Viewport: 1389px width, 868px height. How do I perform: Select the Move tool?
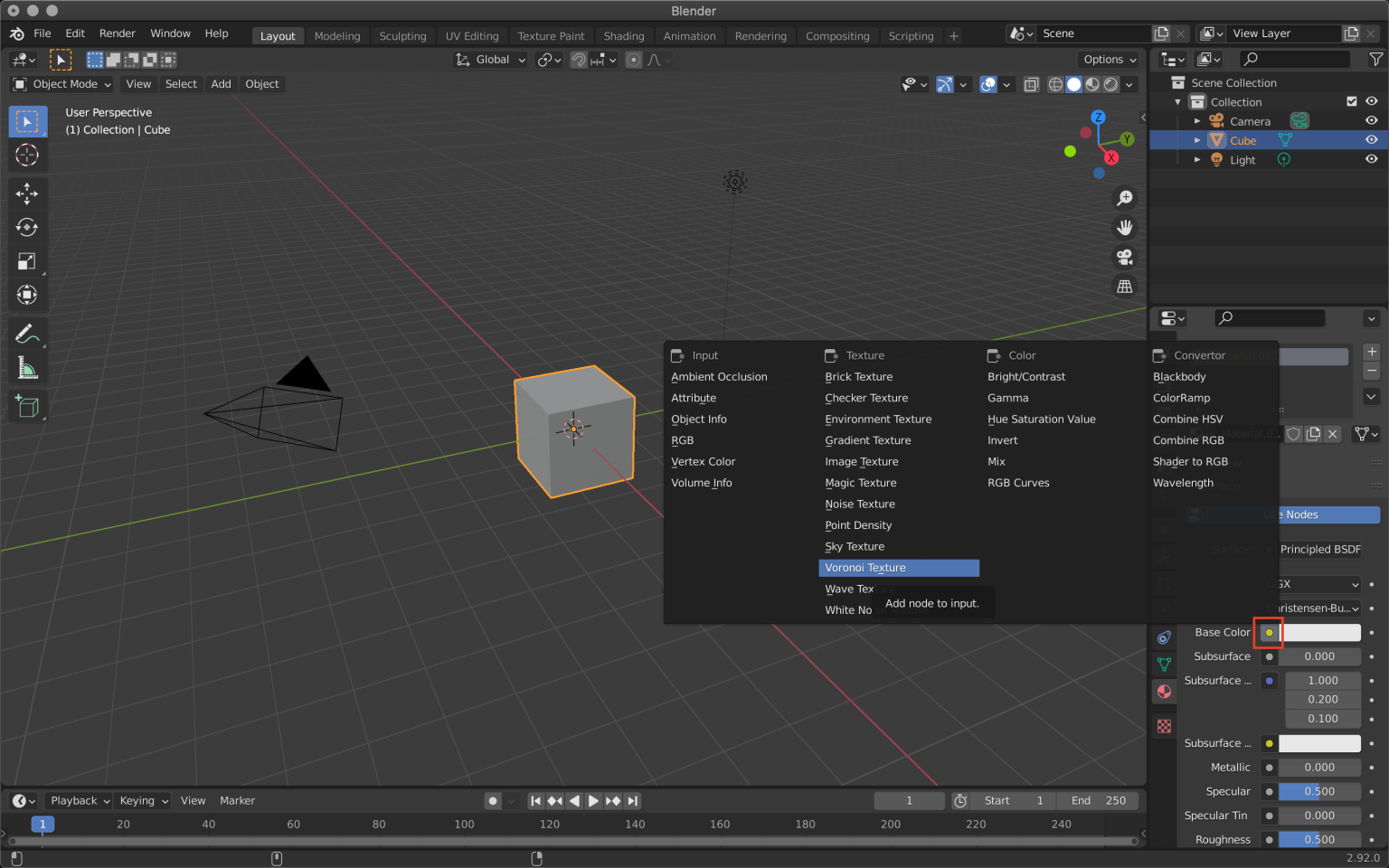coord(27,193)
